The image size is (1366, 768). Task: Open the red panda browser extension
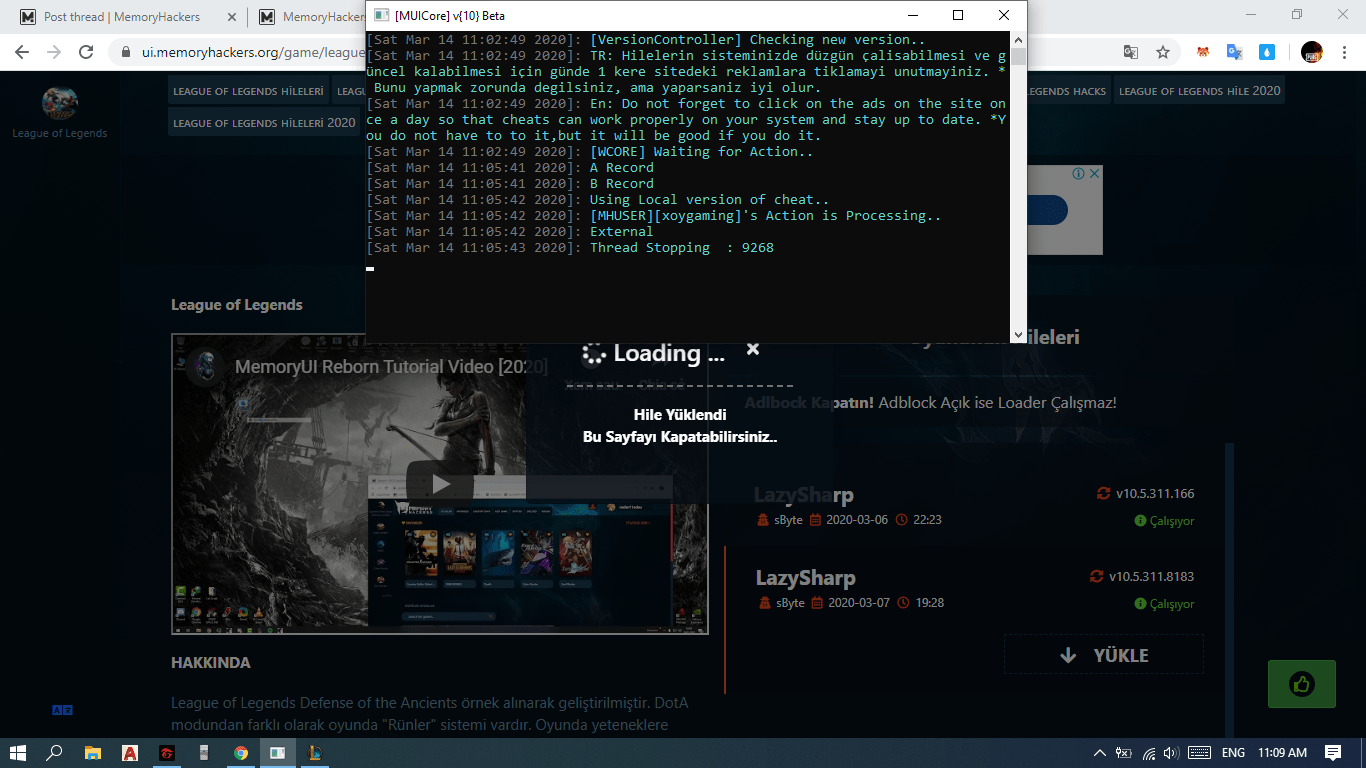click(x=1203, y=52)
